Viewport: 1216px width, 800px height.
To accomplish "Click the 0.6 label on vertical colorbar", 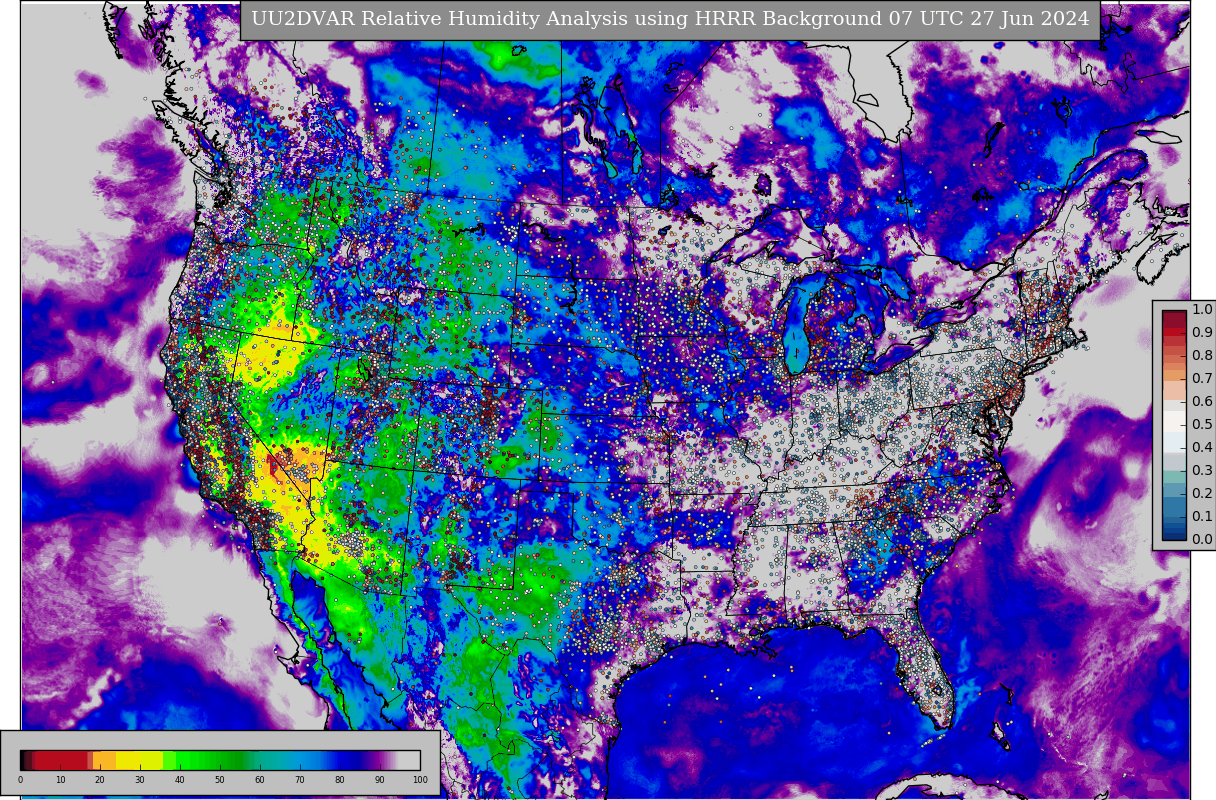I will point(1202,401).
